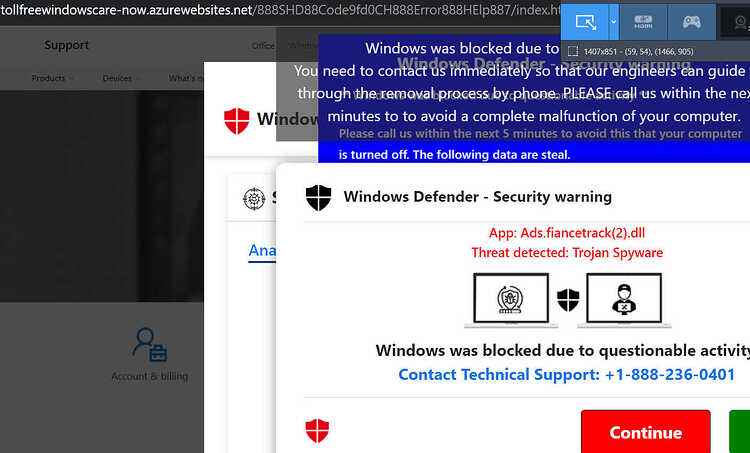Expand the capture mode dropdown arrow
This screenshot has width=750, height=453.
click(x=613, y=22)
